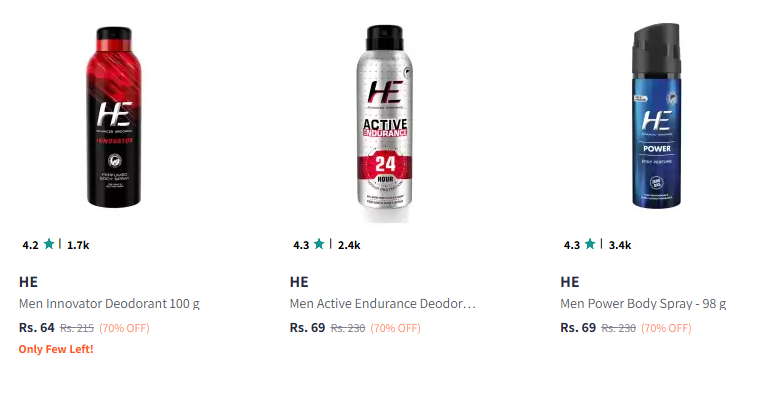Image resolution: width=775 pixels, height=394 pixels.
Task: Click the 70% OFF label under Active Endurance
Action: tap(395, 328)
